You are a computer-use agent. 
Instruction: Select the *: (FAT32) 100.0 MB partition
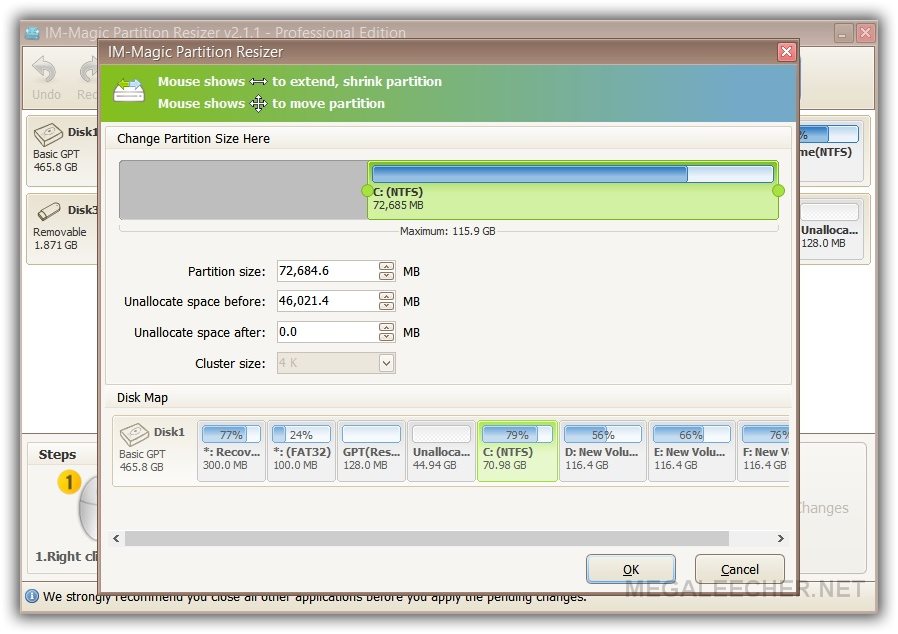[x=302, y=451]
